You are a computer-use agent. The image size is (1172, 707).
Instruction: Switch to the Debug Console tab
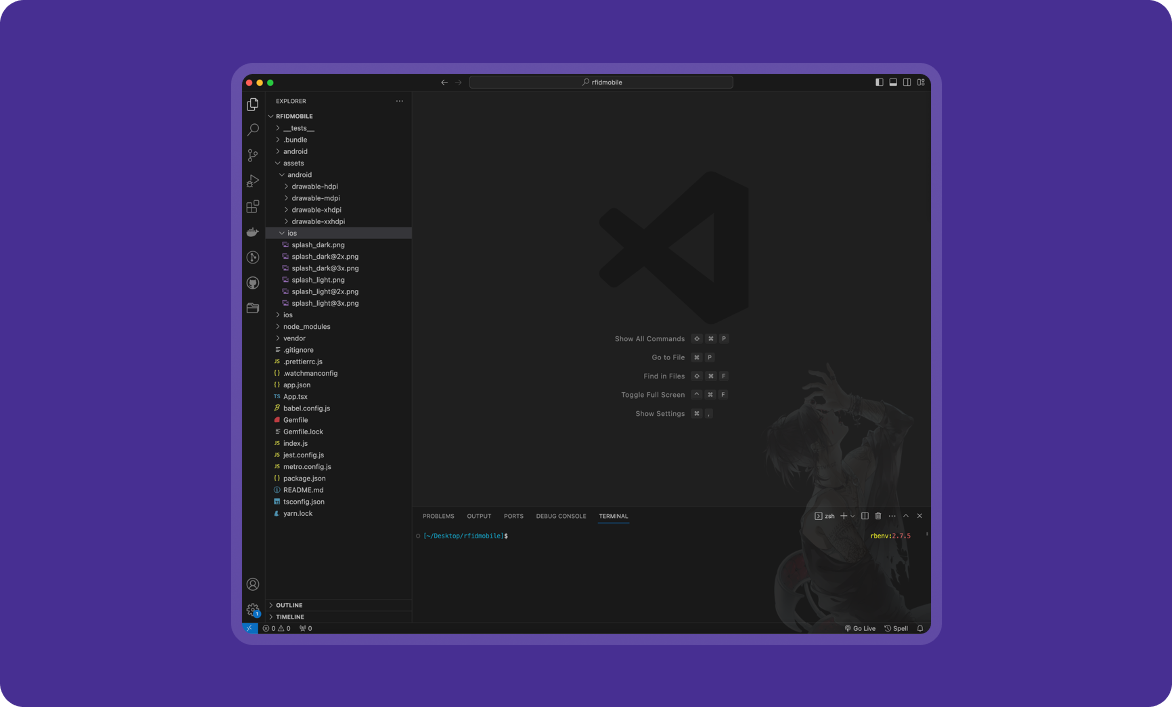[x=561, y=516]
